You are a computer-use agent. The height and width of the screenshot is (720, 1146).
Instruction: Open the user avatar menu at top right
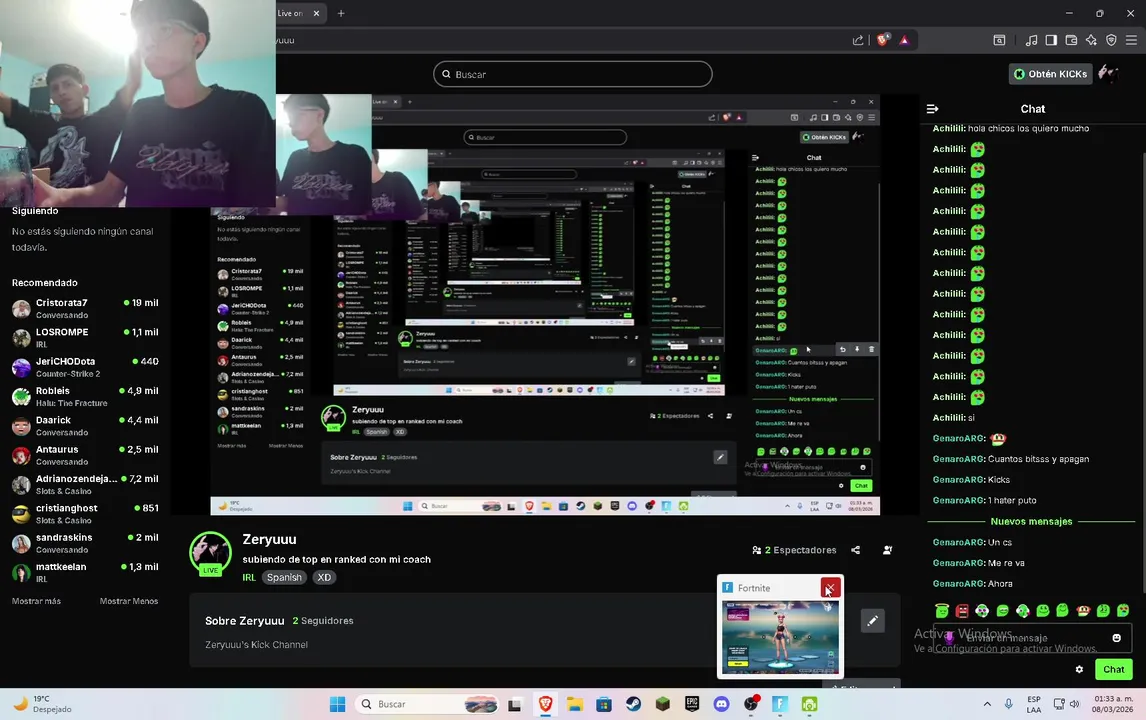click(x=1108, y=73)
